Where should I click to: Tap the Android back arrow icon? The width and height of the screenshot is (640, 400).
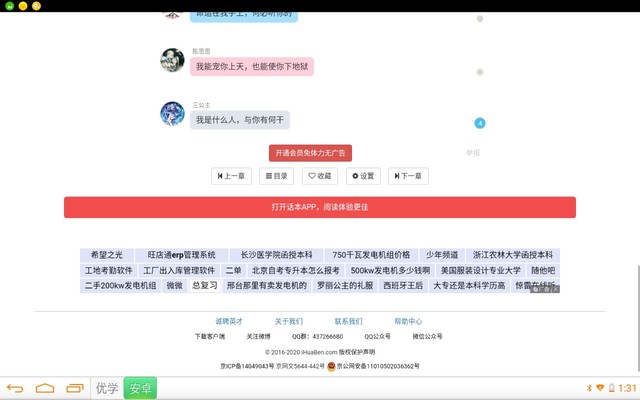coord(15,388)
